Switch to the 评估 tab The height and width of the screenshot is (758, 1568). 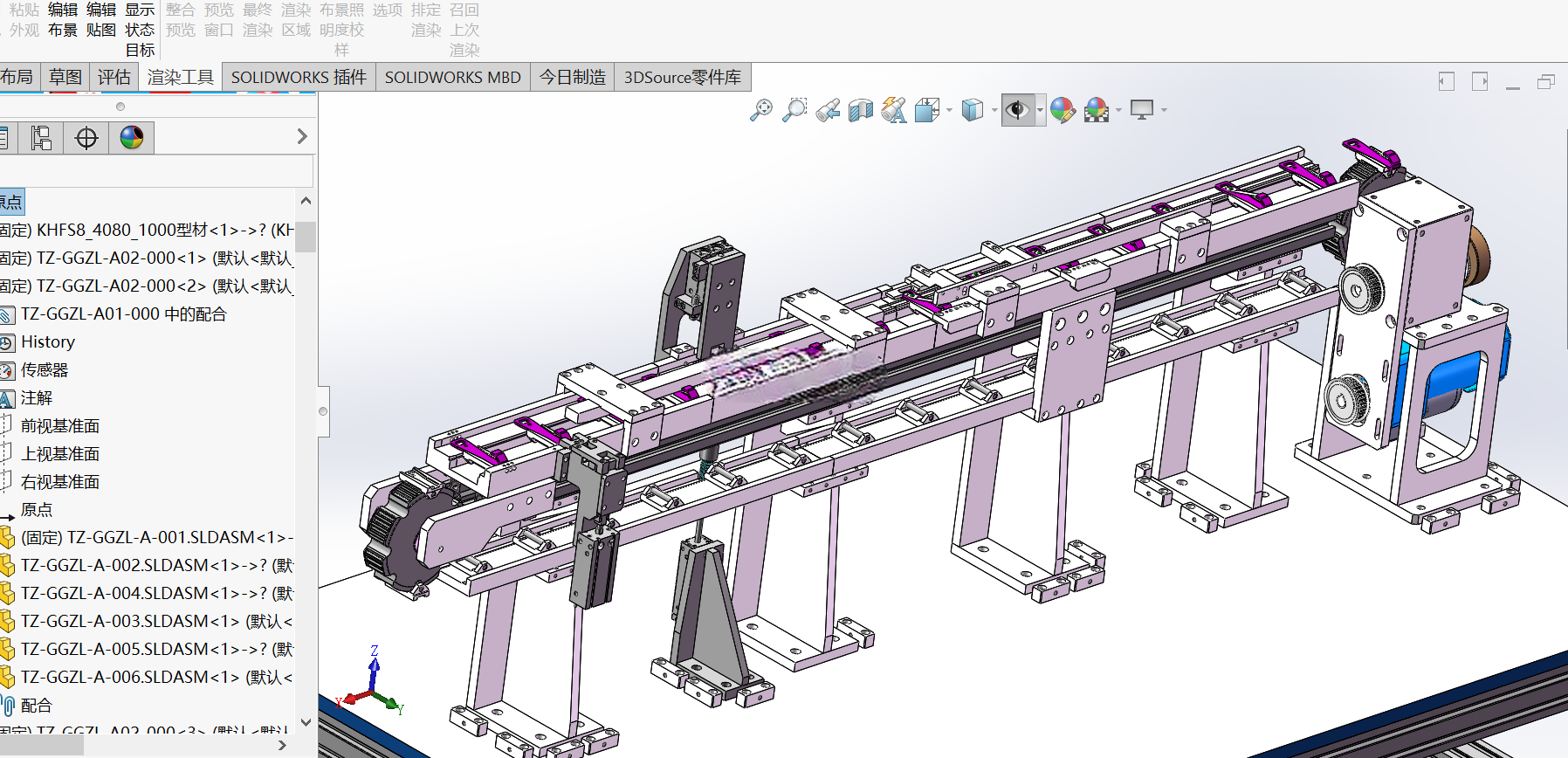point(113,77)
